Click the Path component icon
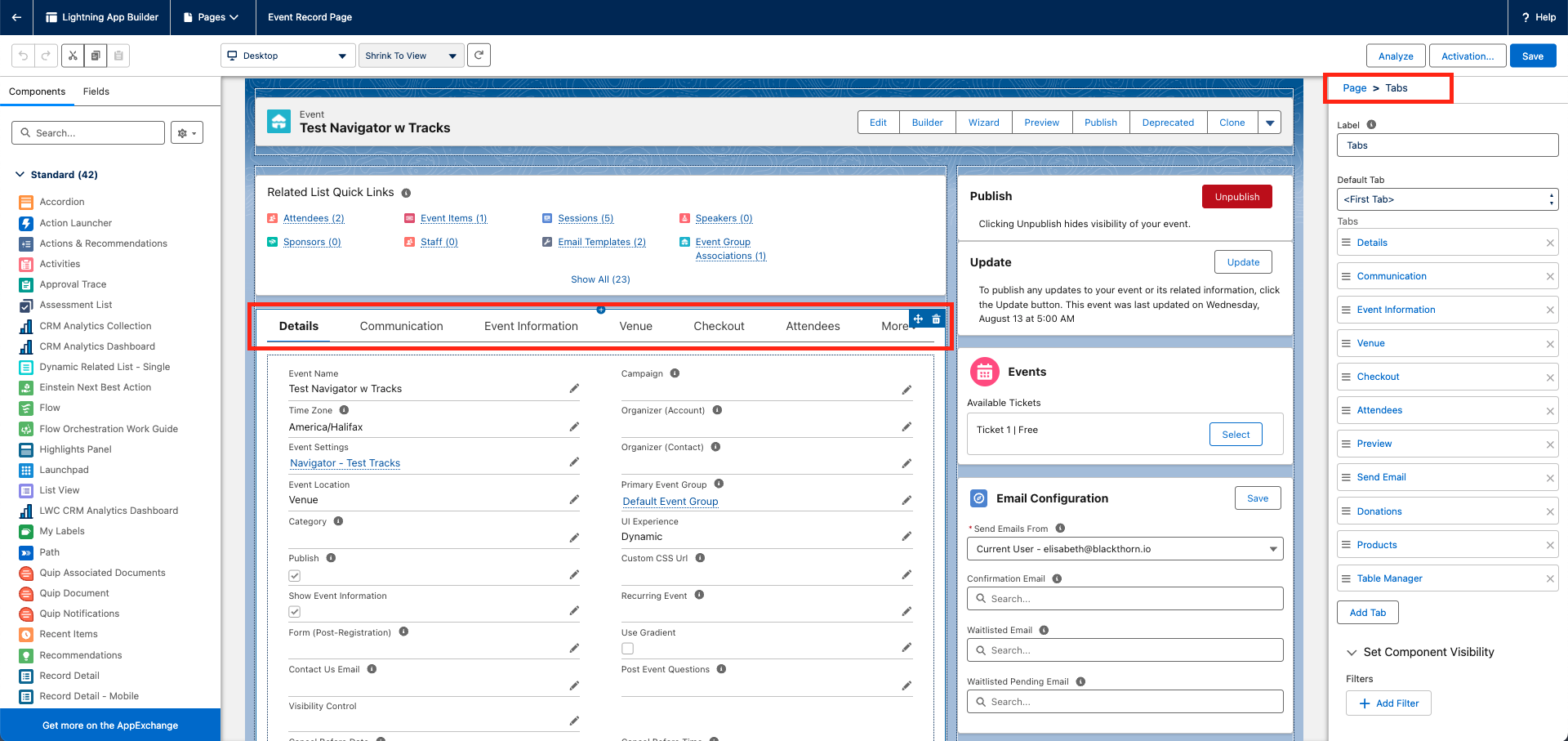The height and width of the screenshot is (741, 1568). (x=26, y=552)
